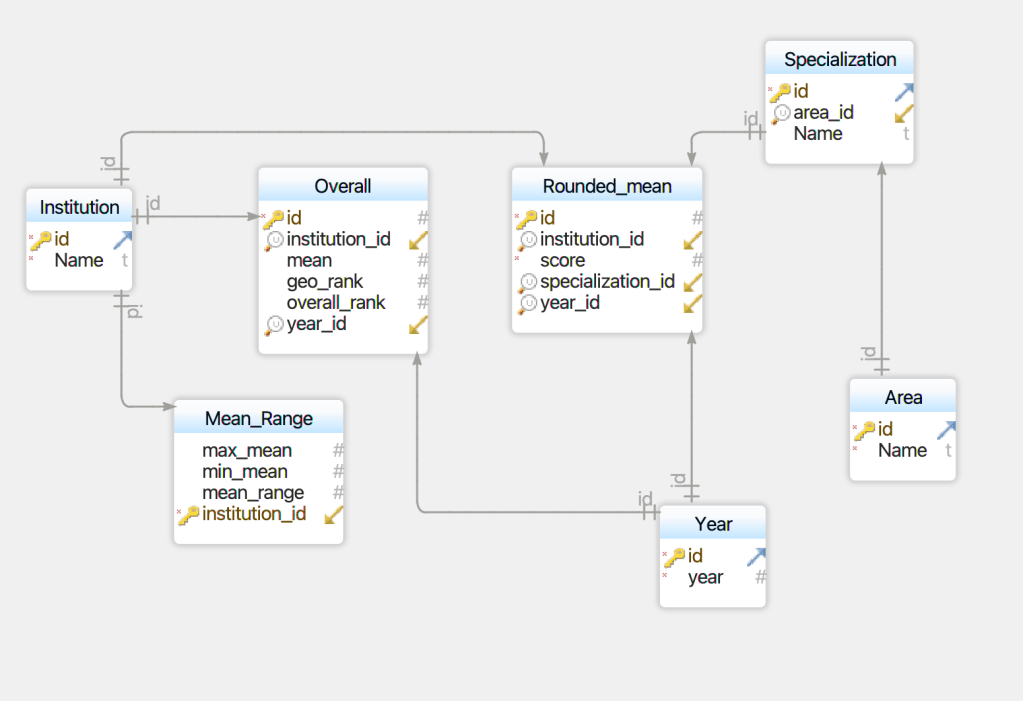Select the overall_rank column in Overall

click(335, 303)
